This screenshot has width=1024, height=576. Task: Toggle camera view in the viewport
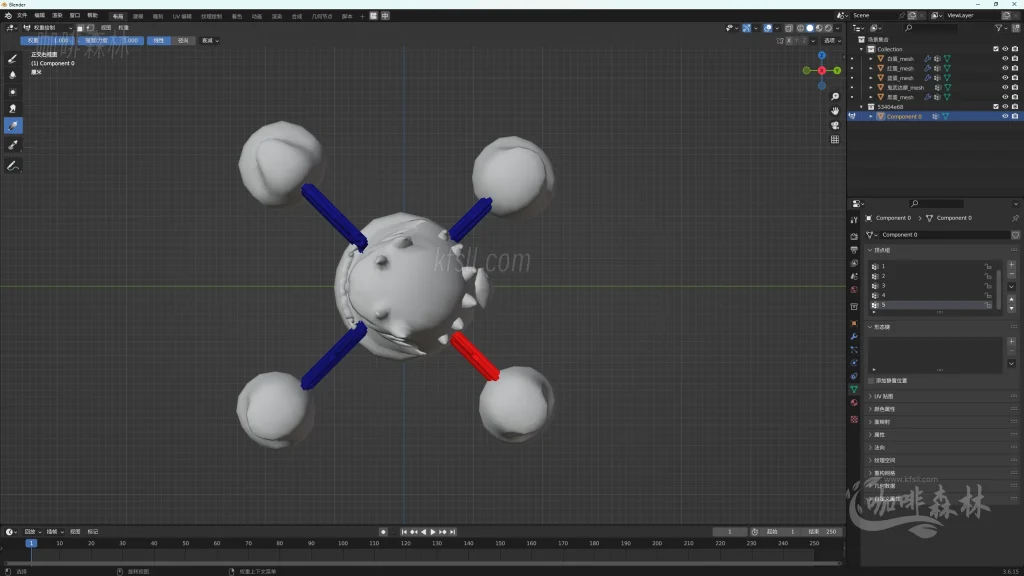835,126
